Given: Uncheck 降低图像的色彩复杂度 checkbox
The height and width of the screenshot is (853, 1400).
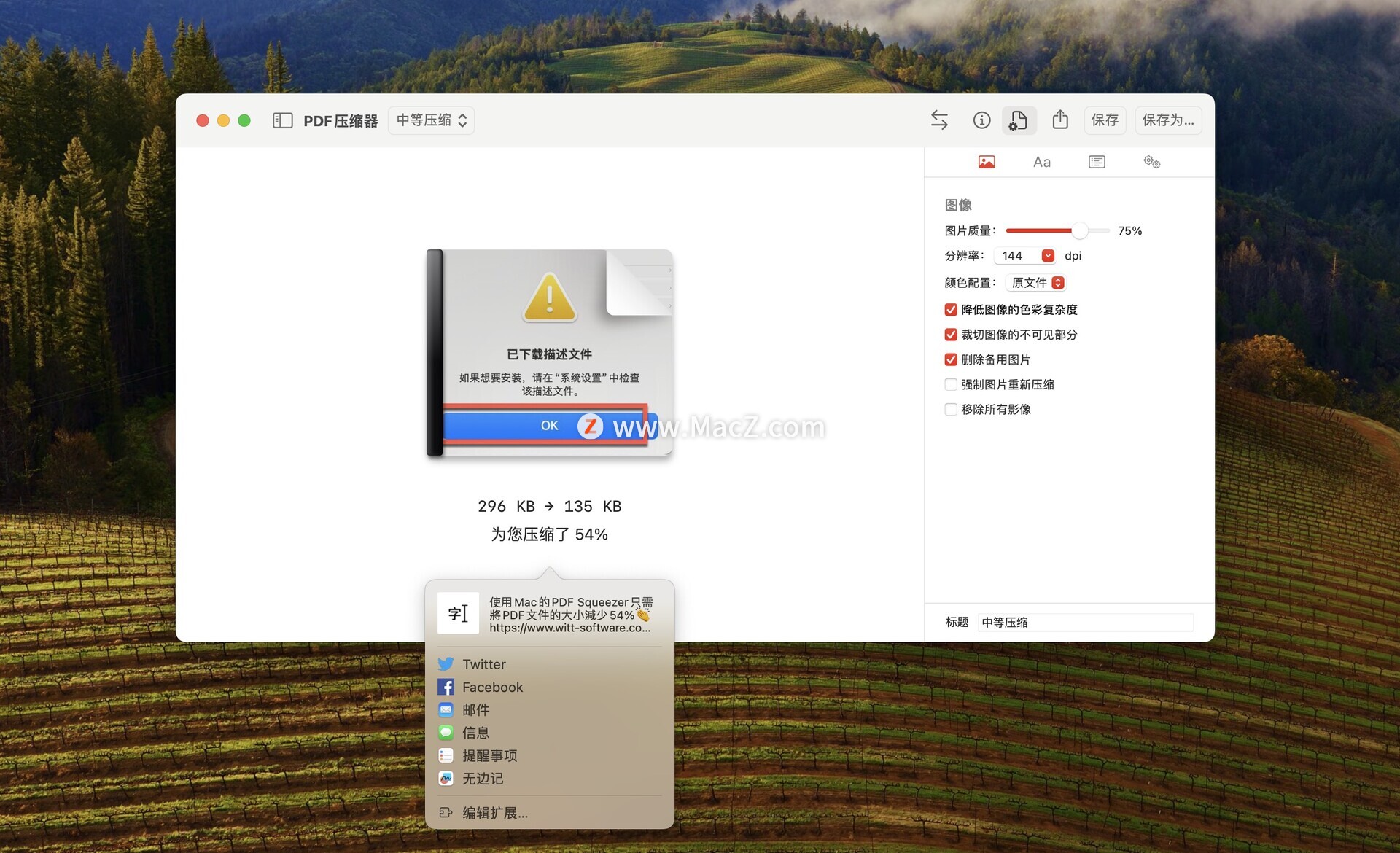Looking at the screenshot, I should 951,310.
